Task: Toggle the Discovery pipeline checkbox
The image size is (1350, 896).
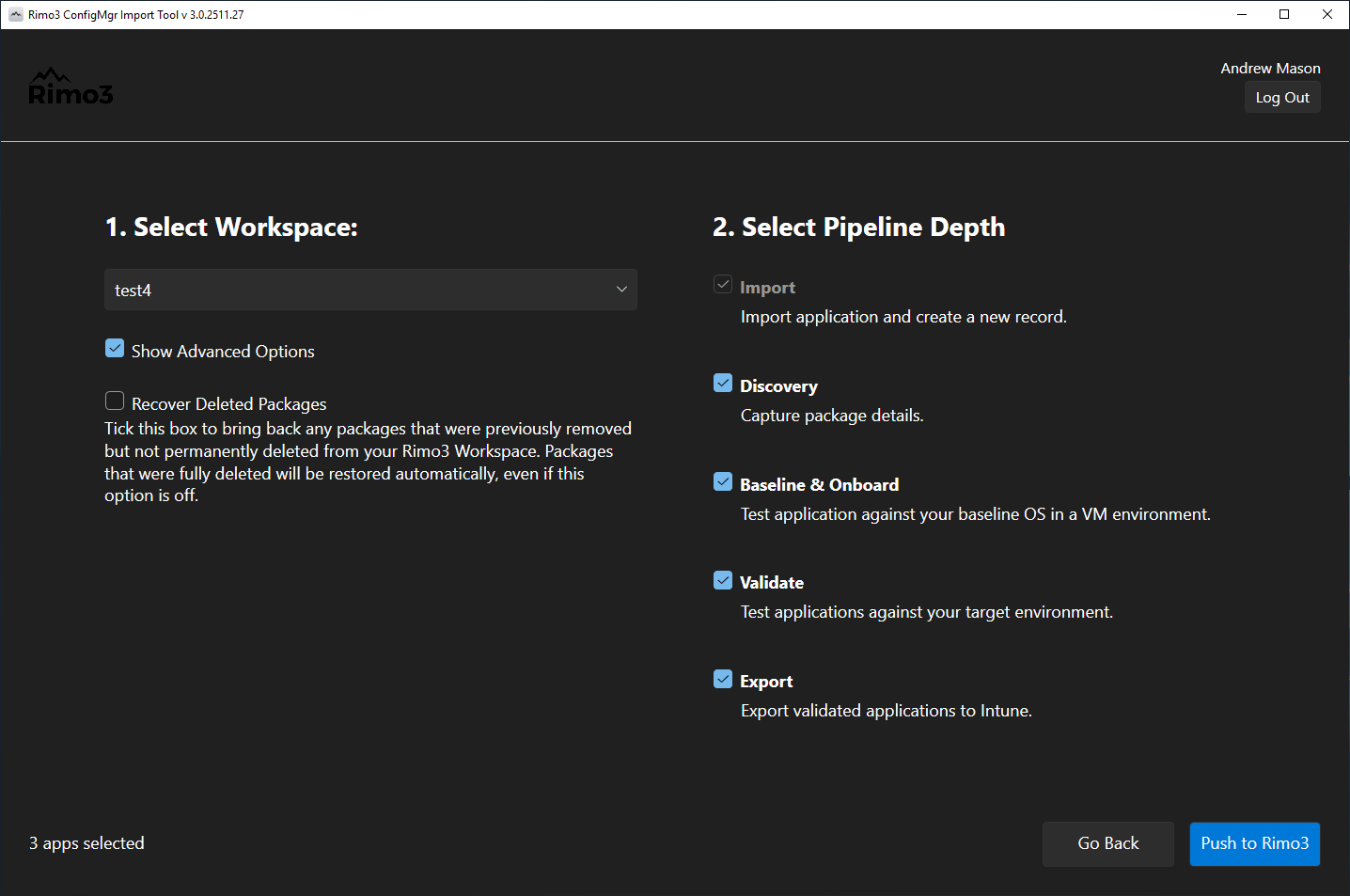Action: [723, 384]
